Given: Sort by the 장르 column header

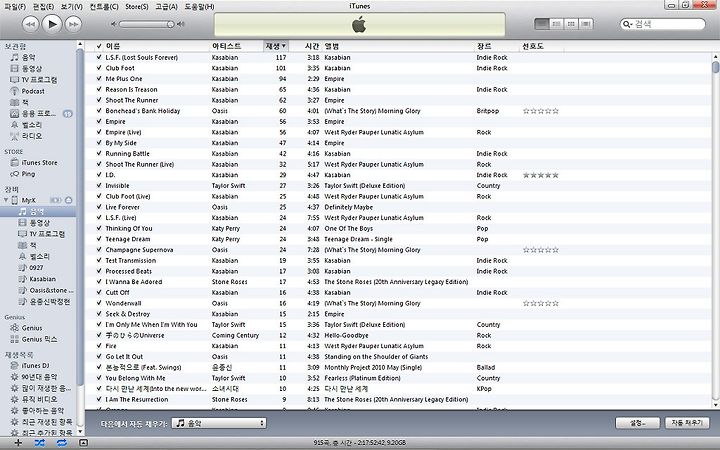Looking at the screenshot, I should point(496,46).
